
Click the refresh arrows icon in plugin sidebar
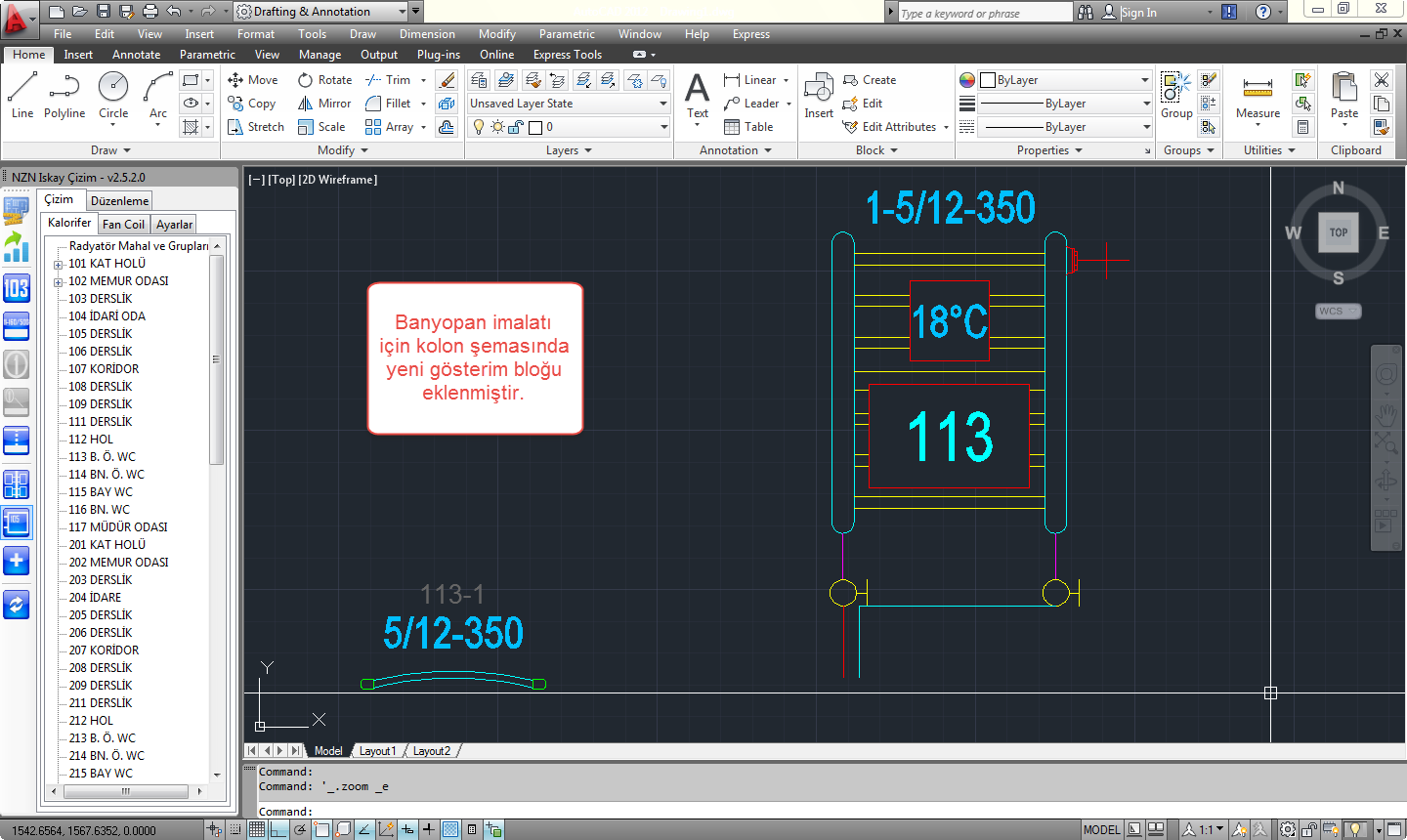pos(17,605)
